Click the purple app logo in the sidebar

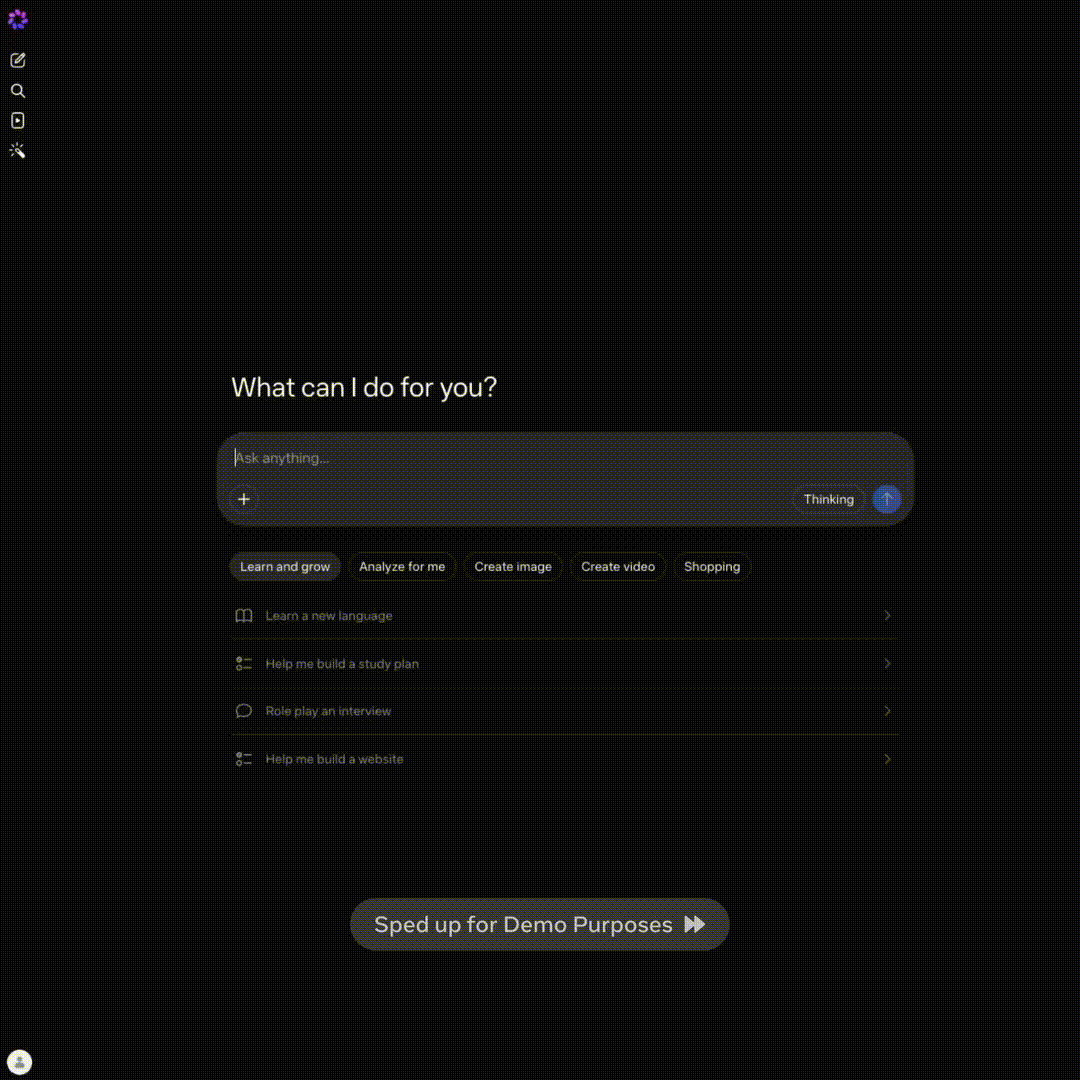(x=18, y=19)
